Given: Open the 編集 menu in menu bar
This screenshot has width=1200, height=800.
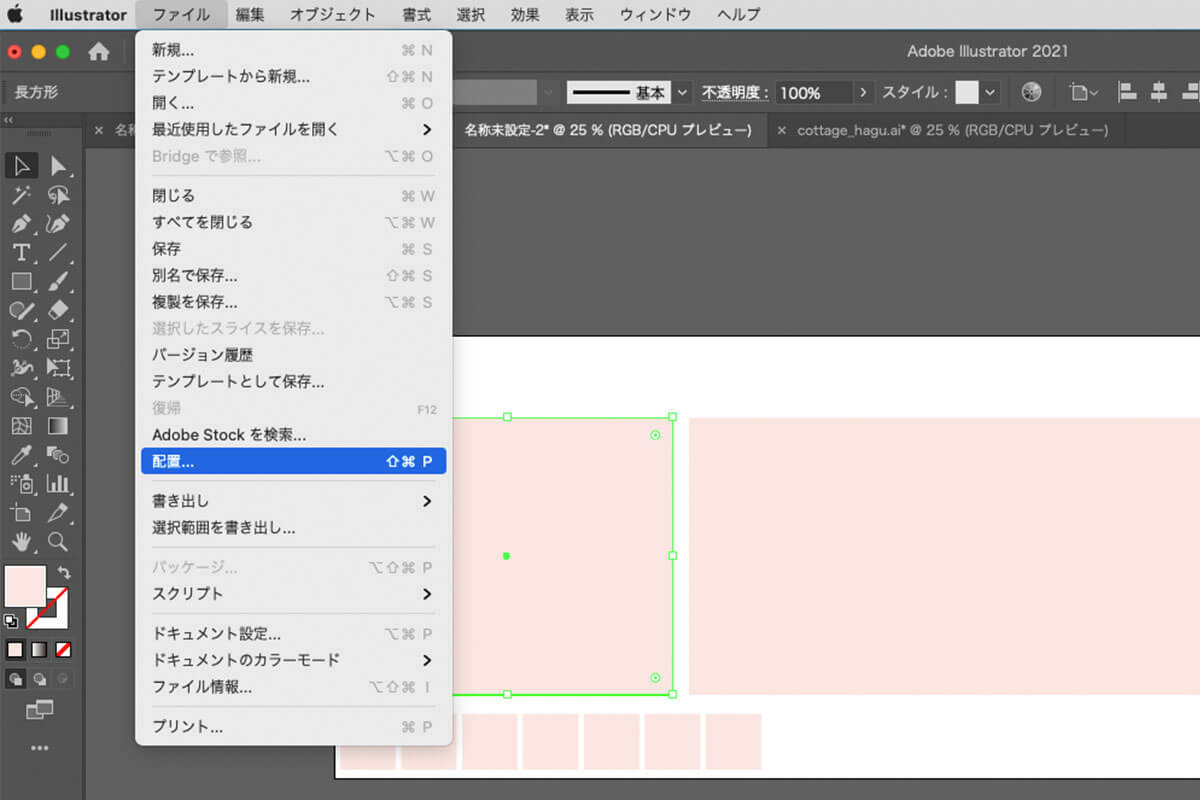Looking at the screenshot, I should (x=250, y=15).
